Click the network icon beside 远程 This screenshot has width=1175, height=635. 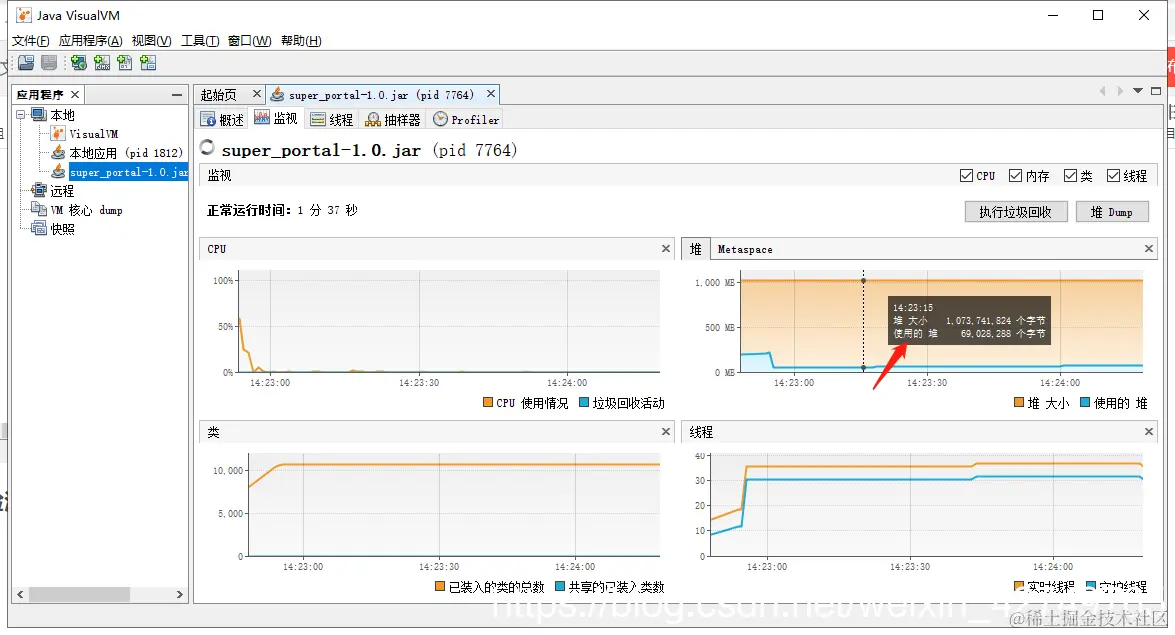tap(39, 190)
